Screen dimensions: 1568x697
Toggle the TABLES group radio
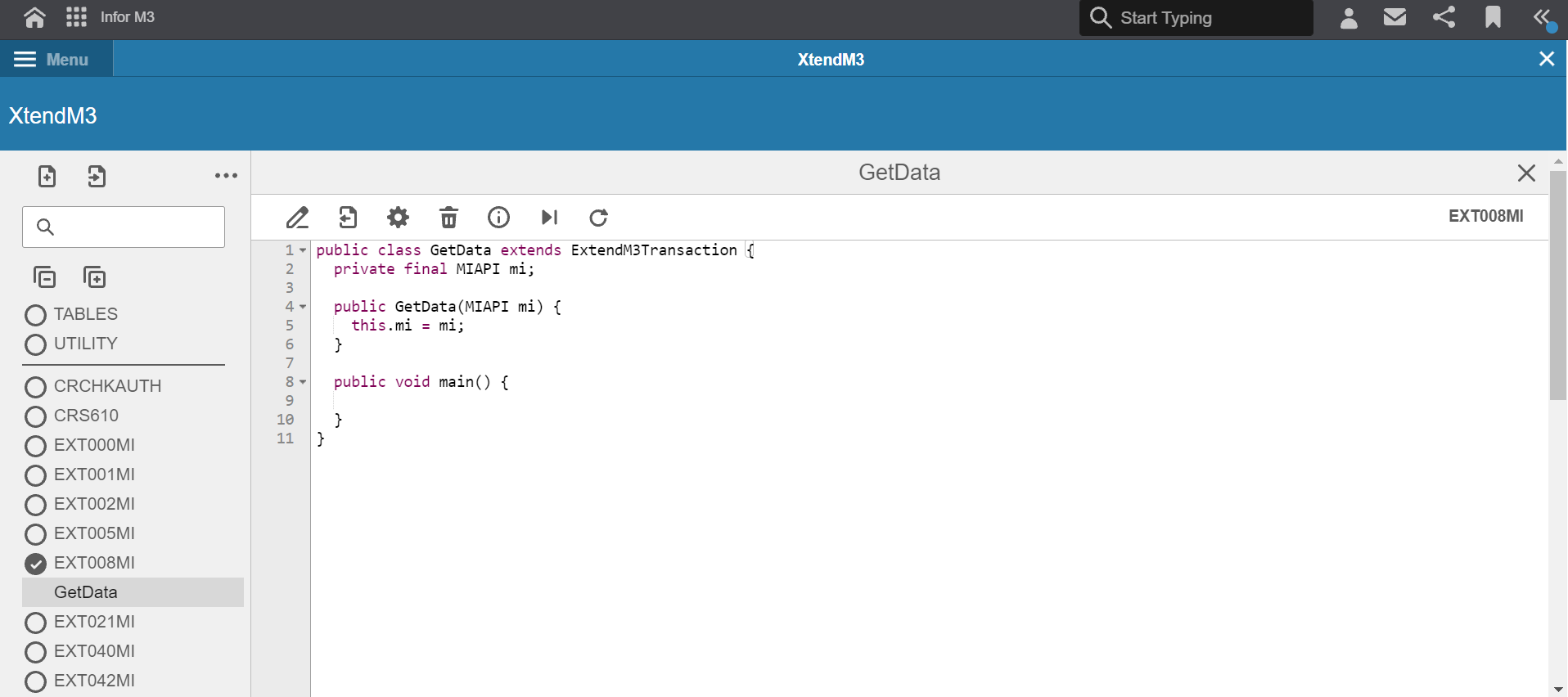(35, 315)
